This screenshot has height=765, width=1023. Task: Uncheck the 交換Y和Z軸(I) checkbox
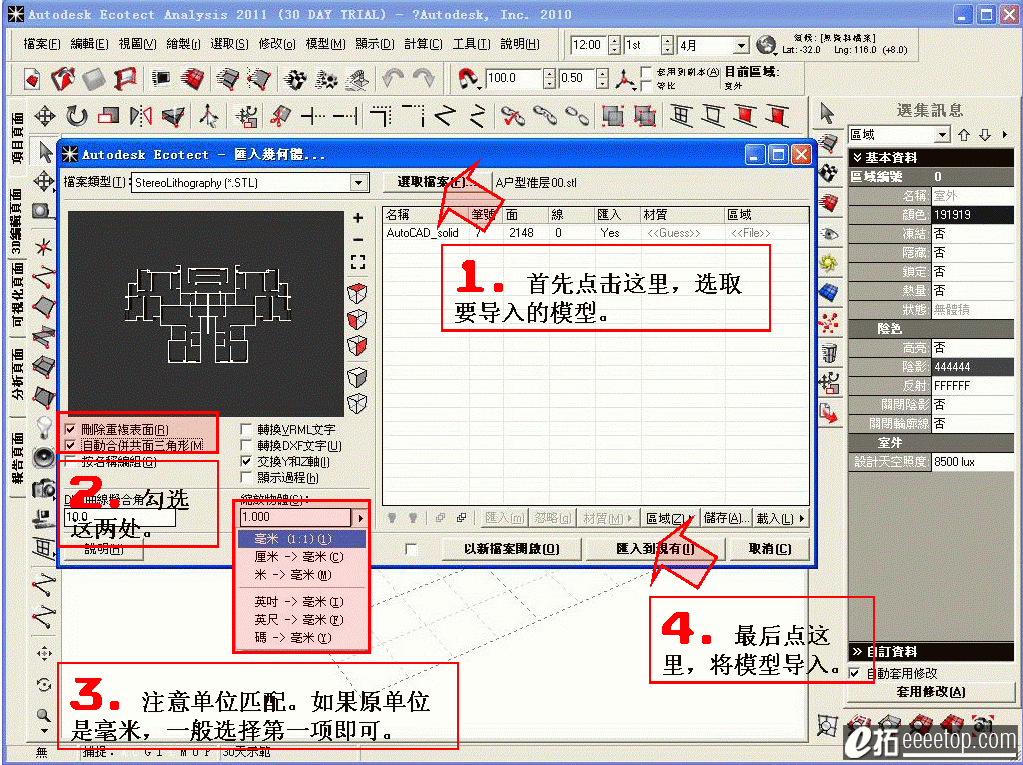[x=246, y=462]
